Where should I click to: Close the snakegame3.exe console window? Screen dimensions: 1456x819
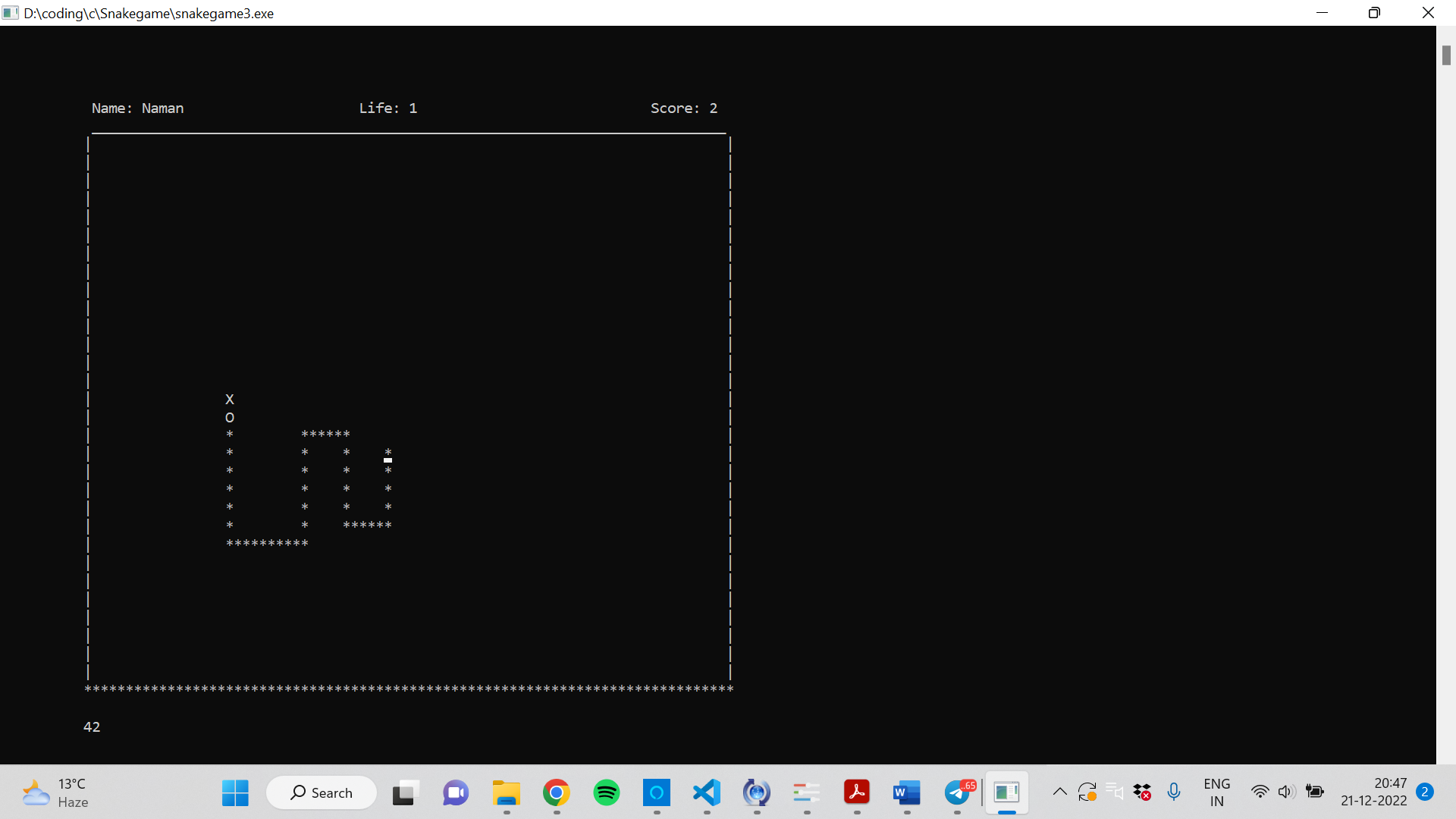(x=1428, y=13)
